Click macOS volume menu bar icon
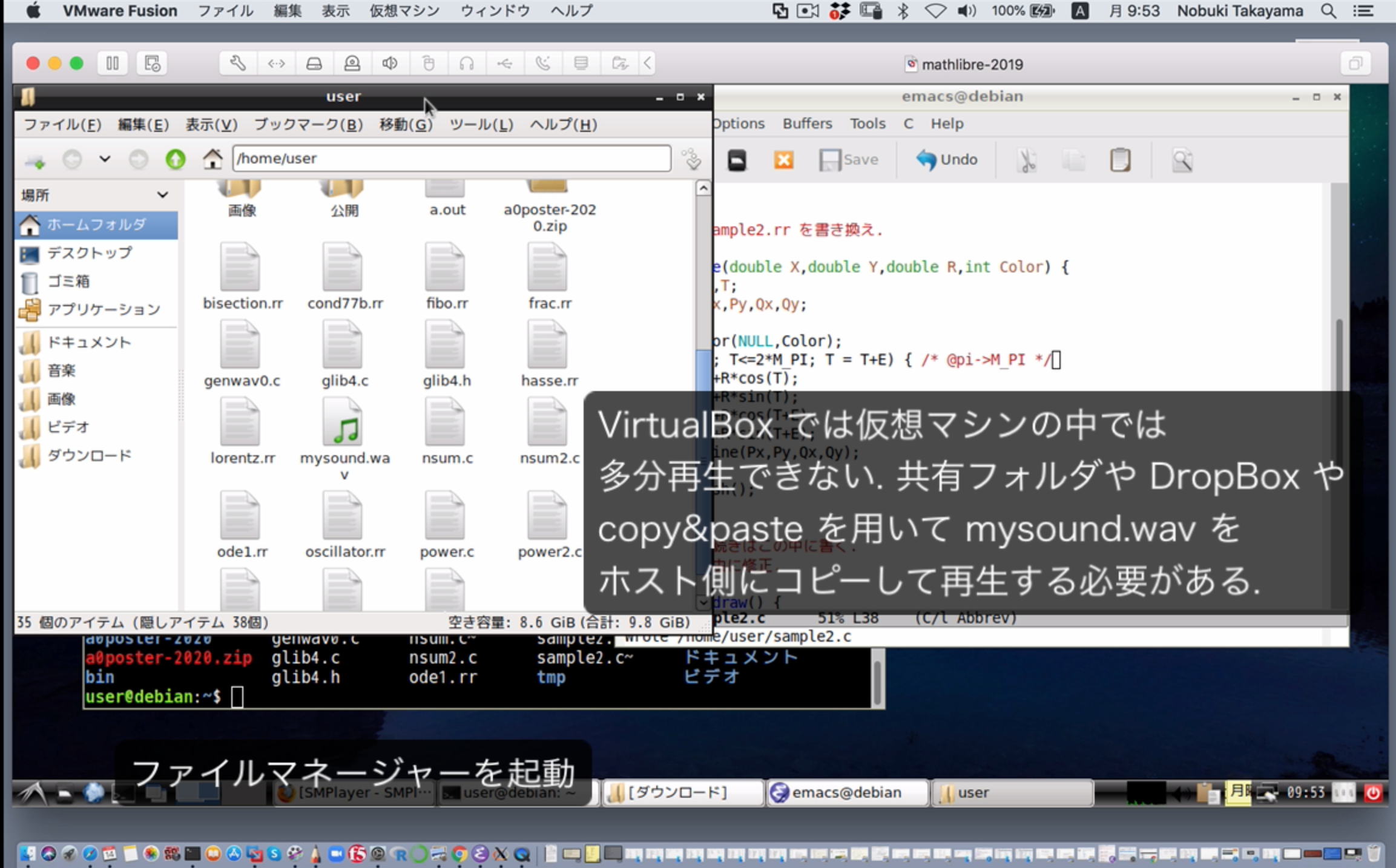Image resolution: width=1396 pixels, height=868 pixels. [967, 11]
